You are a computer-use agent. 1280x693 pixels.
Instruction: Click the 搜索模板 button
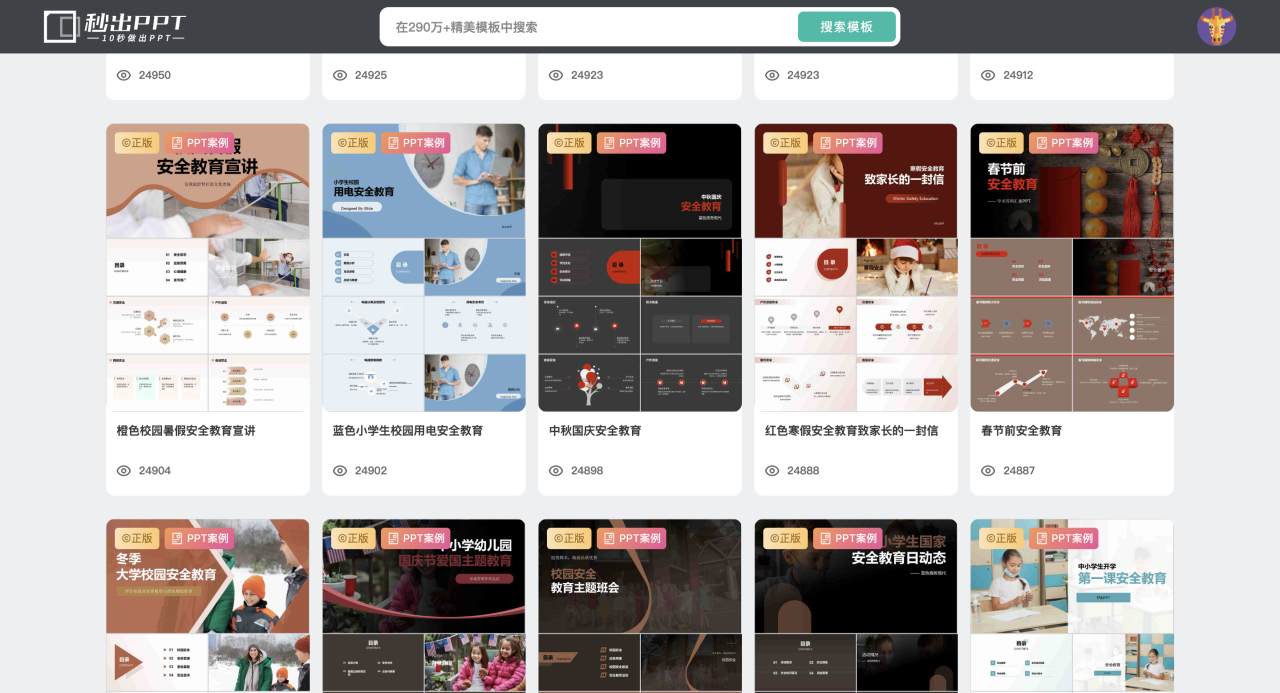pos(846,27)
